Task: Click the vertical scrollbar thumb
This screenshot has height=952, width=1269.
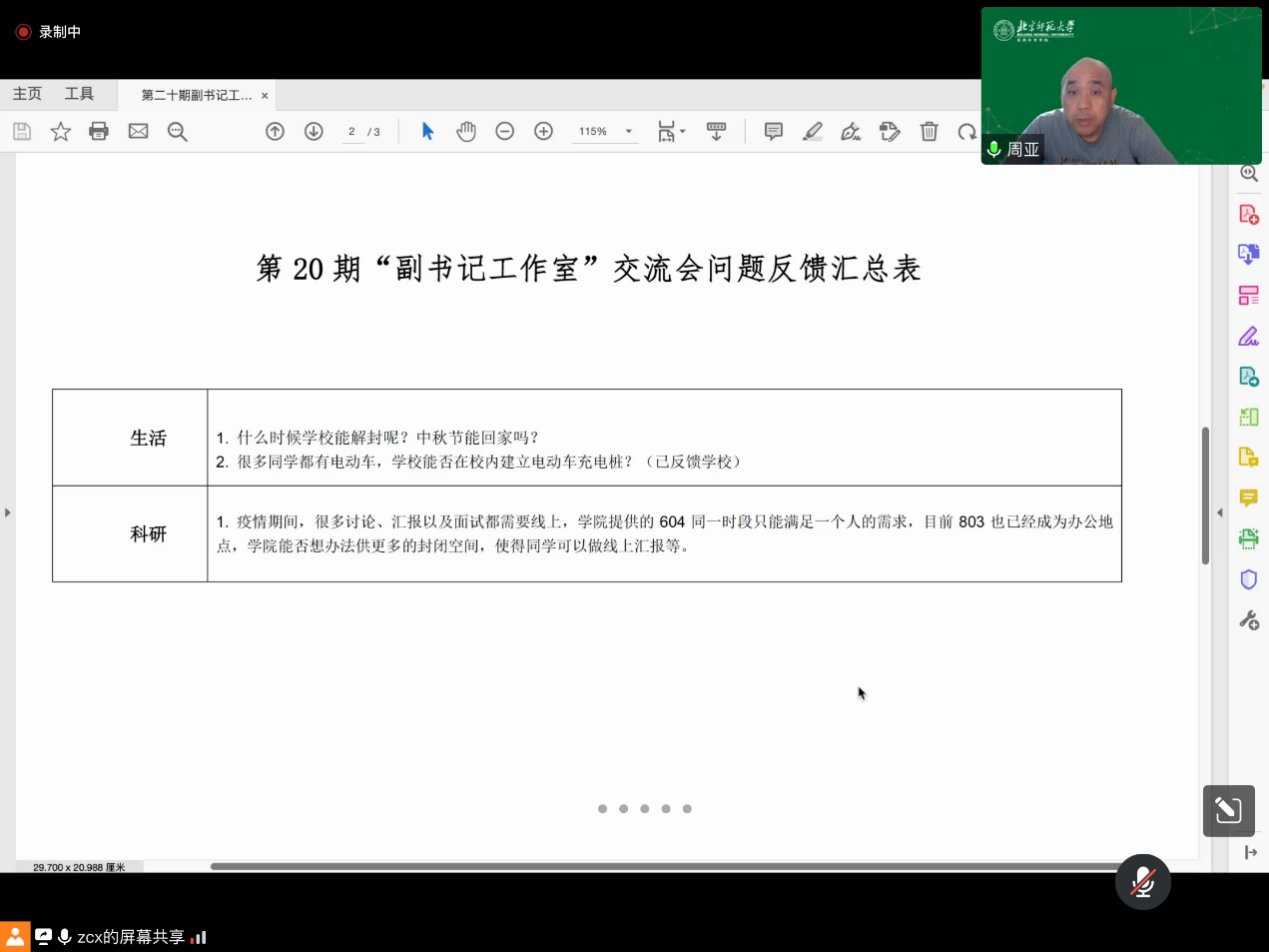Action: click(1205, 495)
